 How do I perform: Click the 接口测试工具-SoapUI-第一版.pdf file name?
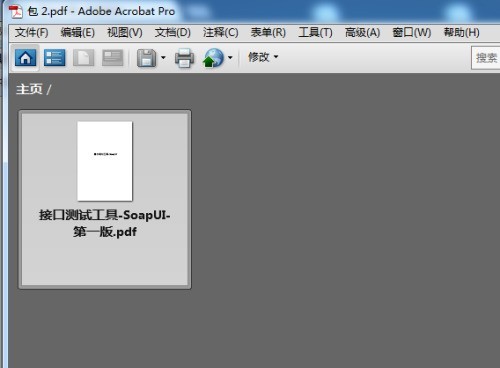click(105, 223)
